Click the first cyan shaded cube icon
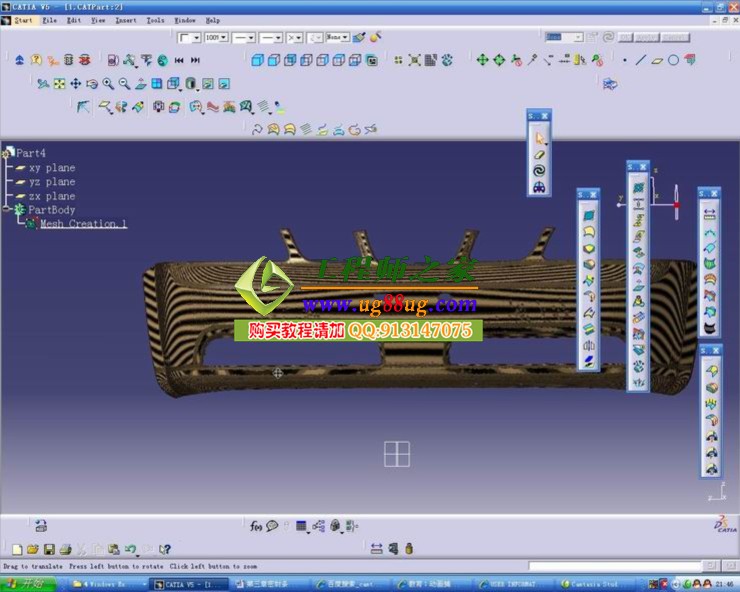 pos(257,60)
